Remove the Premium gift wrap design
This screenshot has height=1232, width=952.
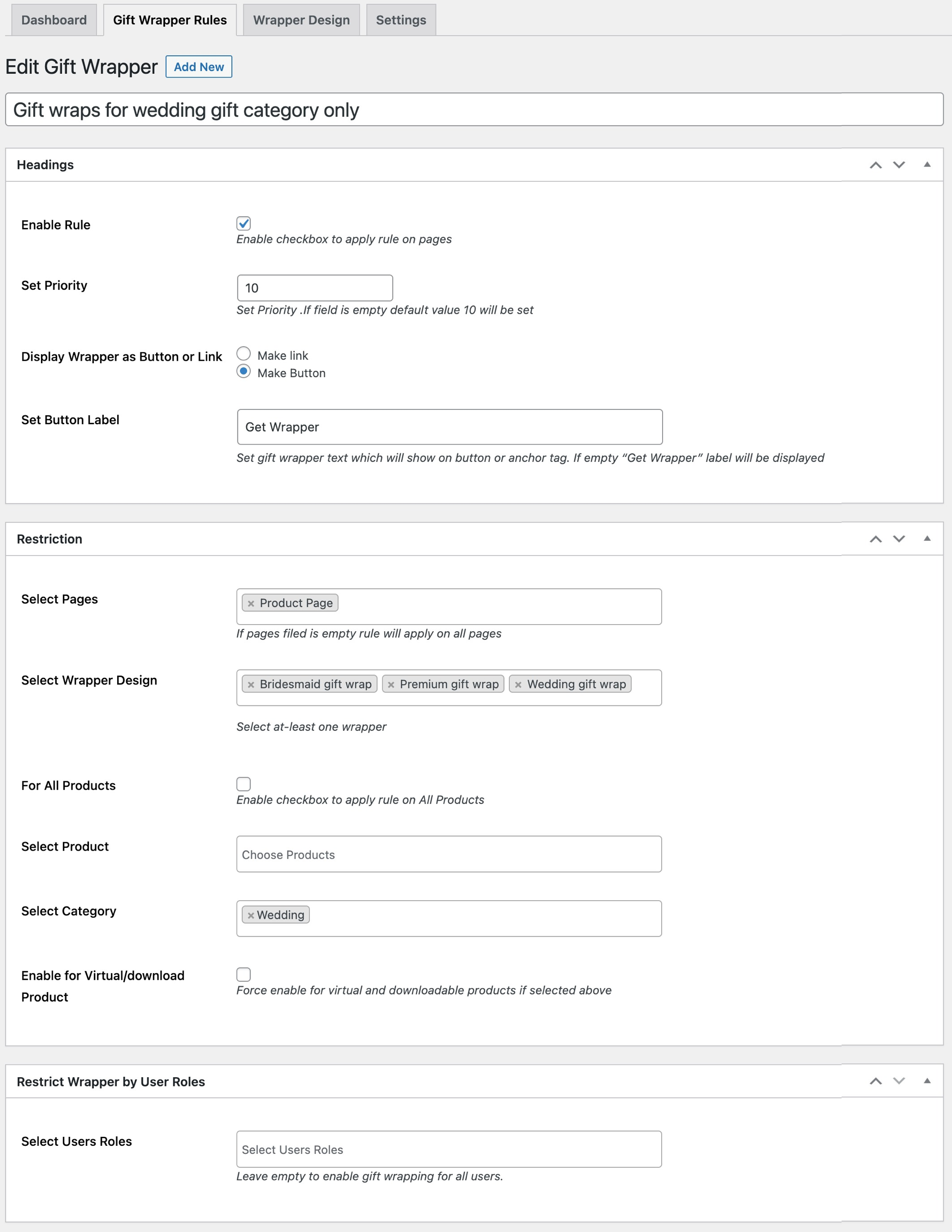pyautogui.click(x=391, y=684)
